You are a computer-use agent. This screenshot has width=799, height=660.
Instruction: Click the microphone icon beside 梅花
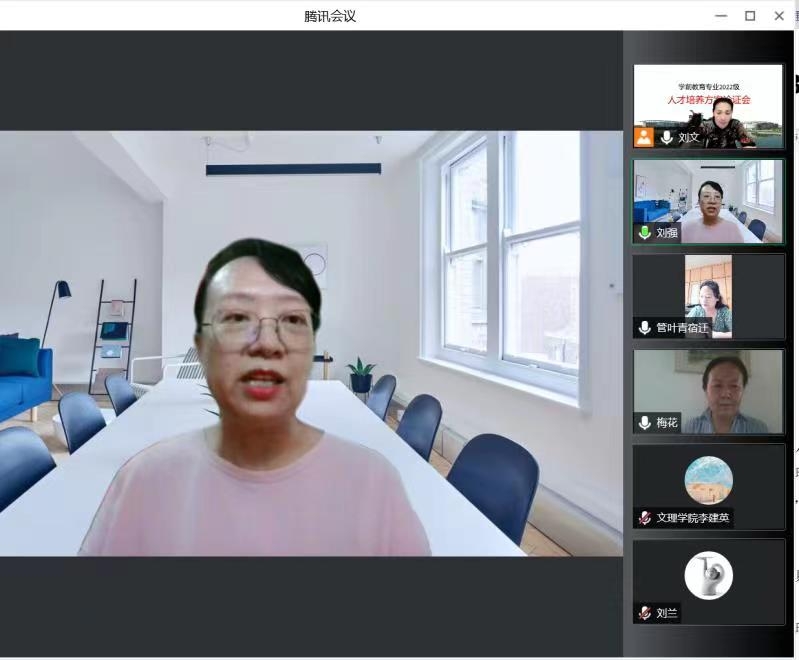645,423
